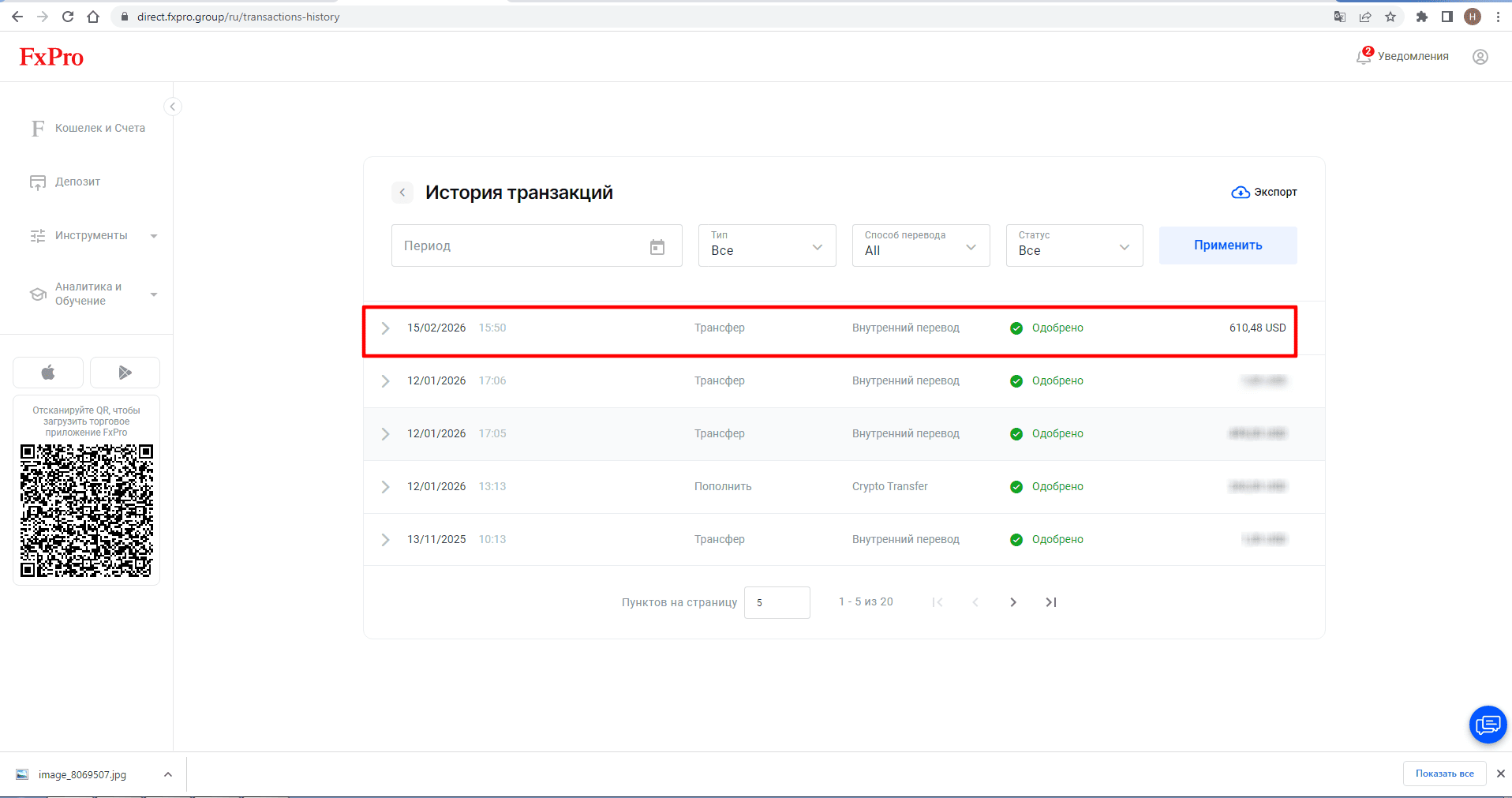Screen dimensions: 1512x798
Task: Expand the Crypto Transfer transaction row
Action: (x=844, y=487)
